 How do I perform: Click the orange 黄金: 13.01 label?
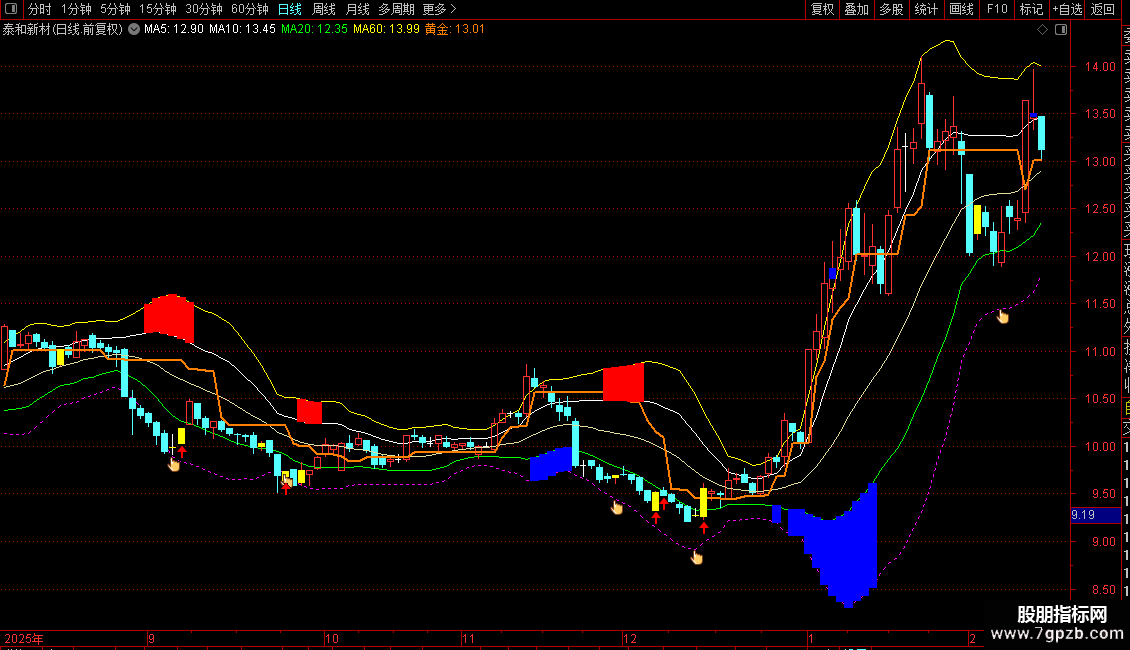point(455,29)
